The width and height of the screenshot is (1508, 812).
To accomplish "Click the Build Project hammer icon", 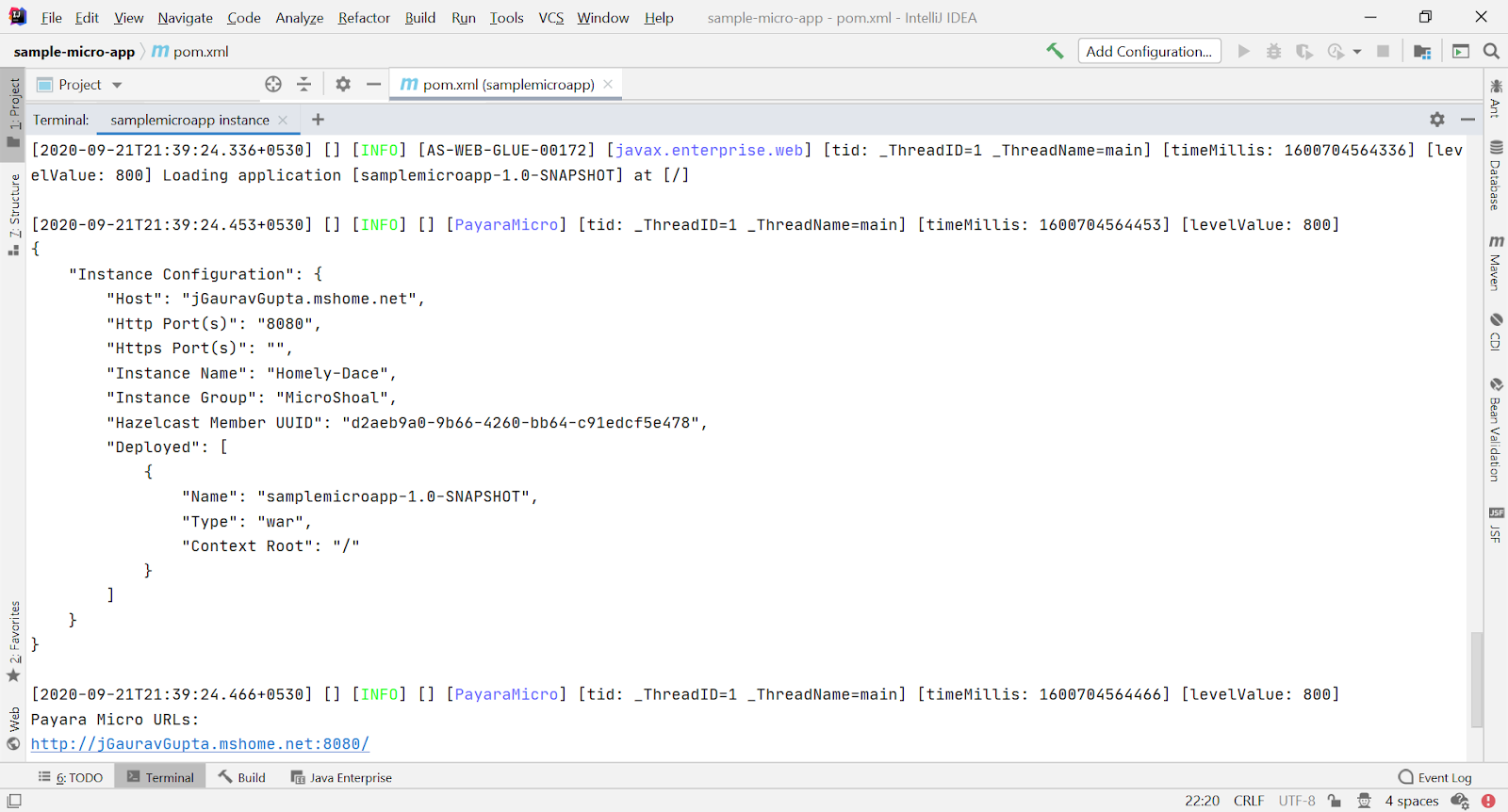I will pyautogui.click(x=1055, y=51).
